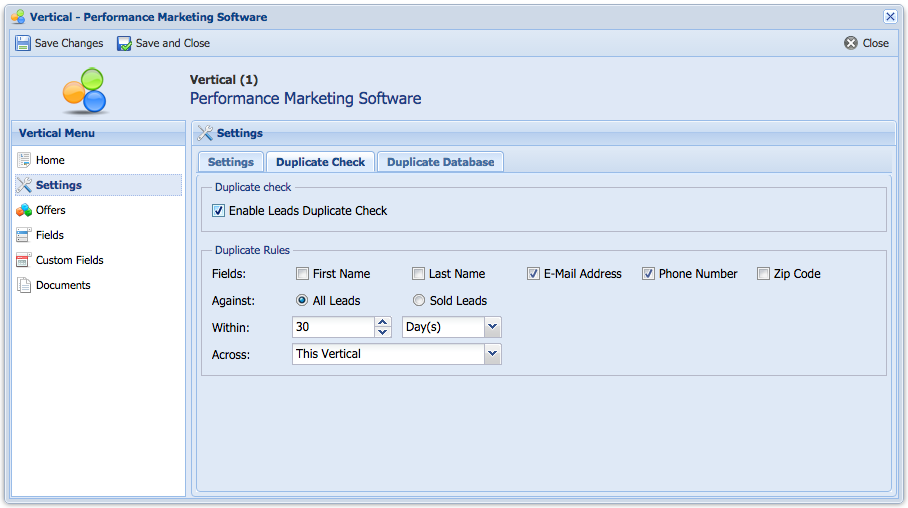The width and height of the screenshot is (908, 508).
Task: Click the Custom Fields icon in sidebar
Action: click(23, 260)
